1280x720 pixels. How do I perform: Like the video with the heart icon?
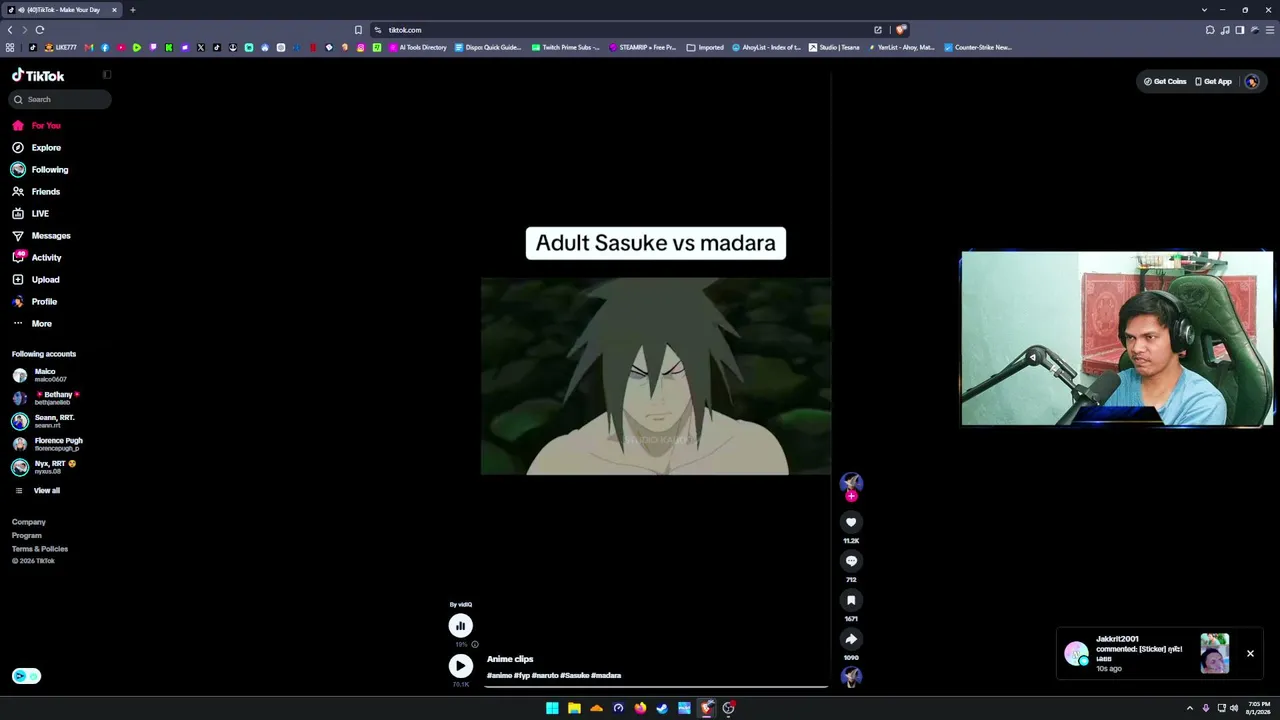[x=851, y=522]
